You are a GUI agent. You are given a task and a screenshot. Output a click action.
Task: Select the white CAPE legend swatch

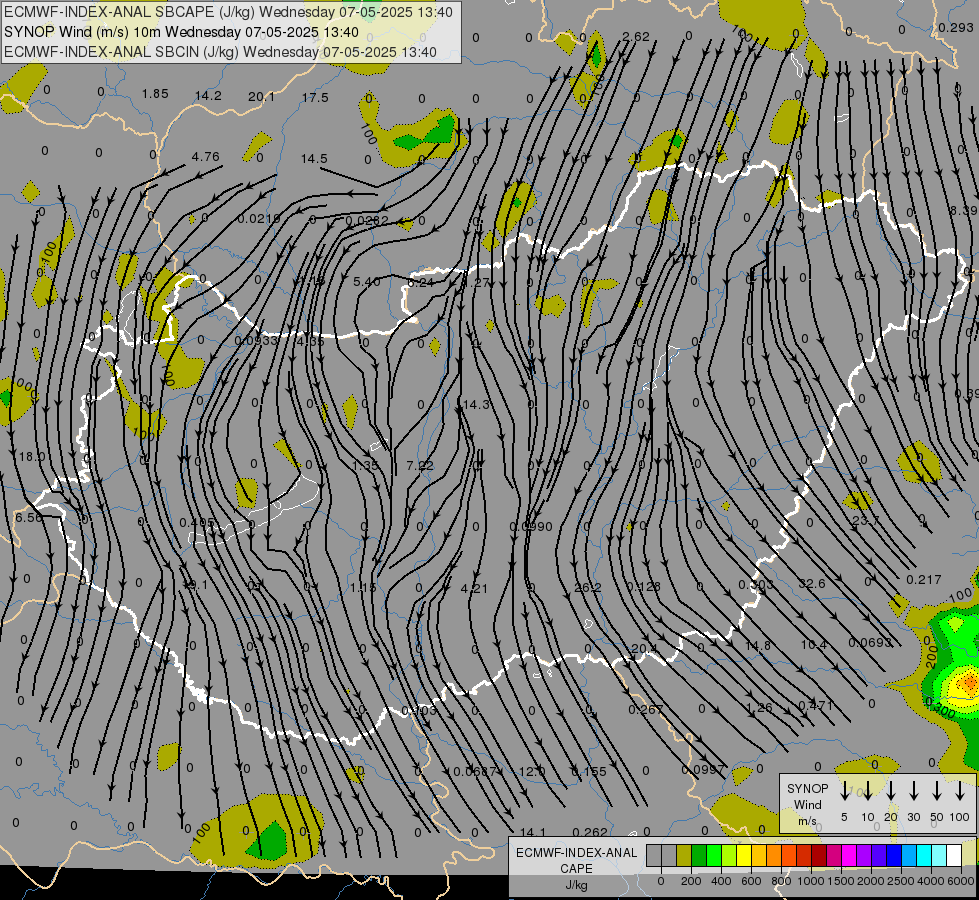pos(954,856)
